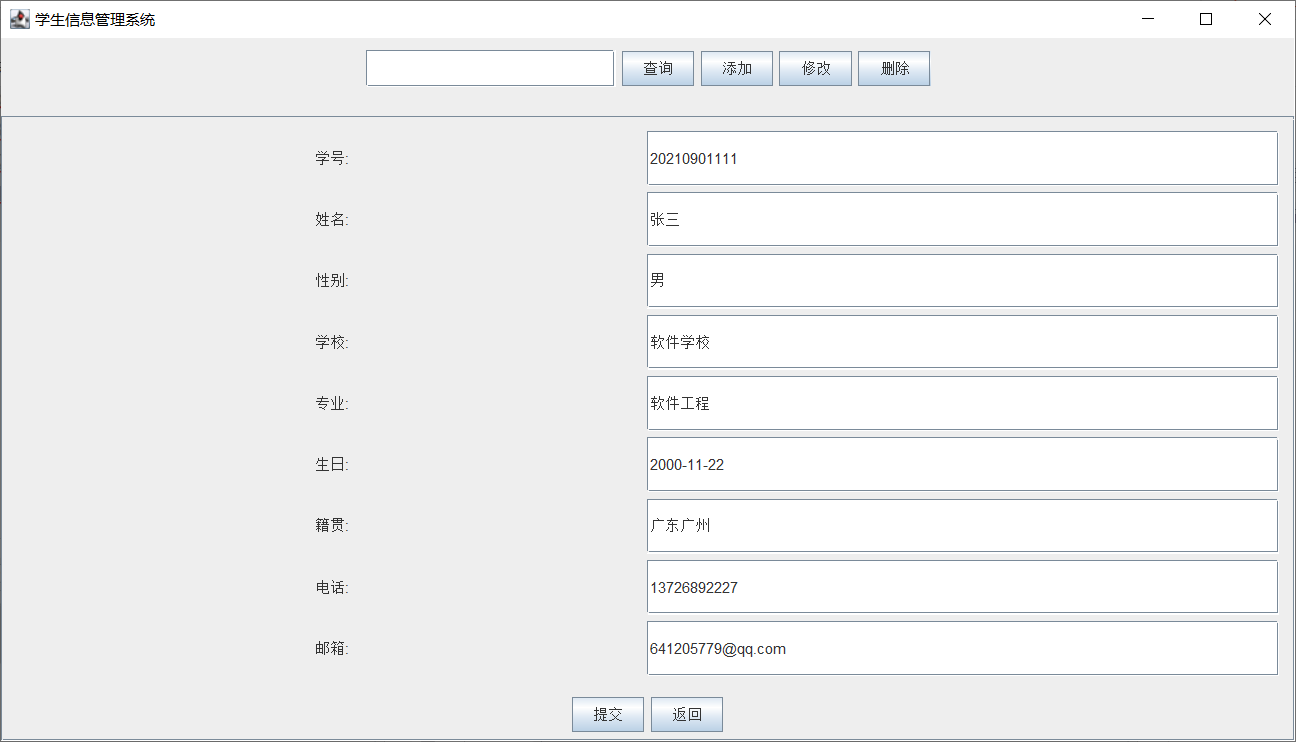Screen dimensions: 1296x742
Task: Focus the 邮箱 field containing 641205779@qq.com
Action: (x=962, y=648)
